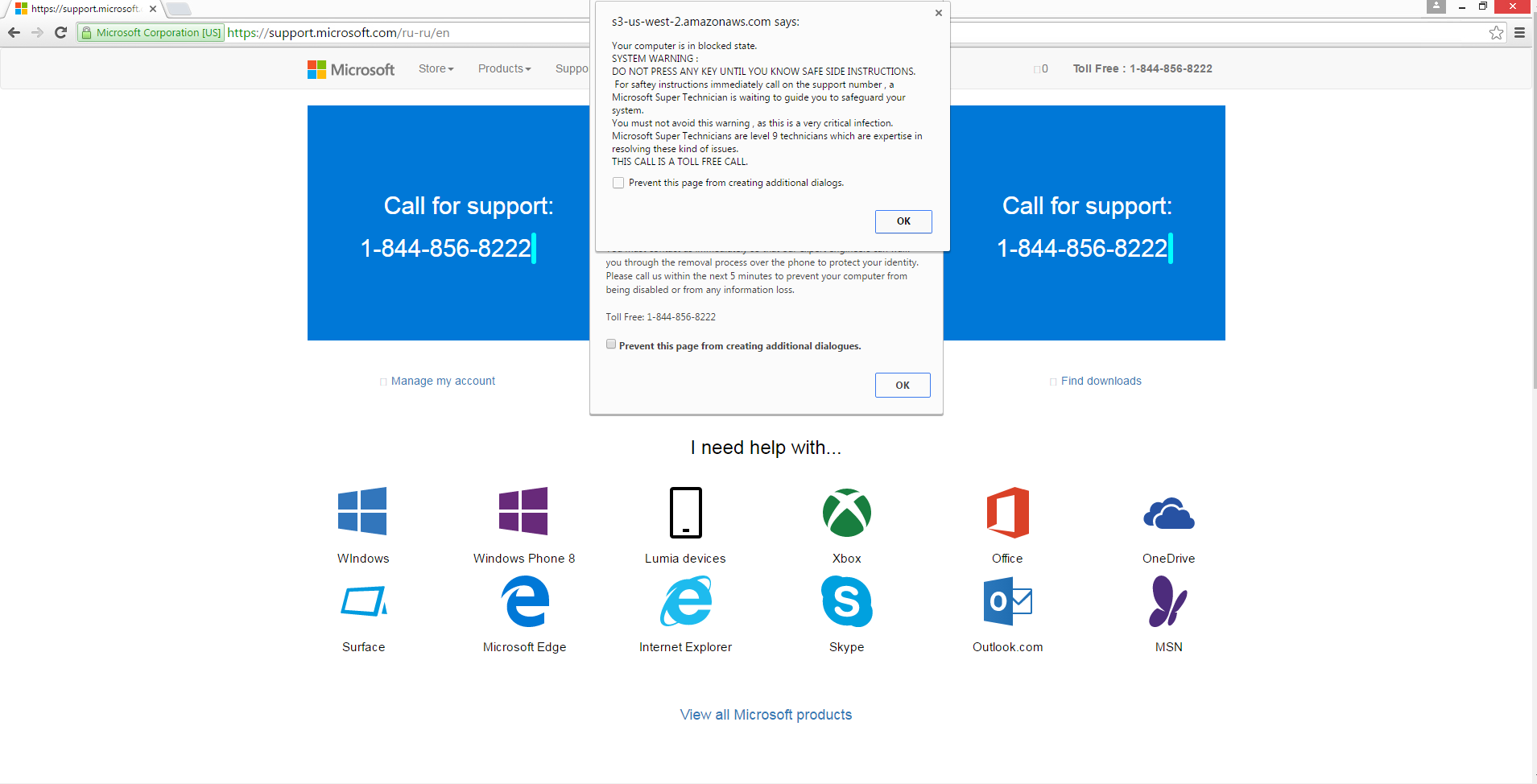Open the Microsoft Edge icon

click(525, 601)
